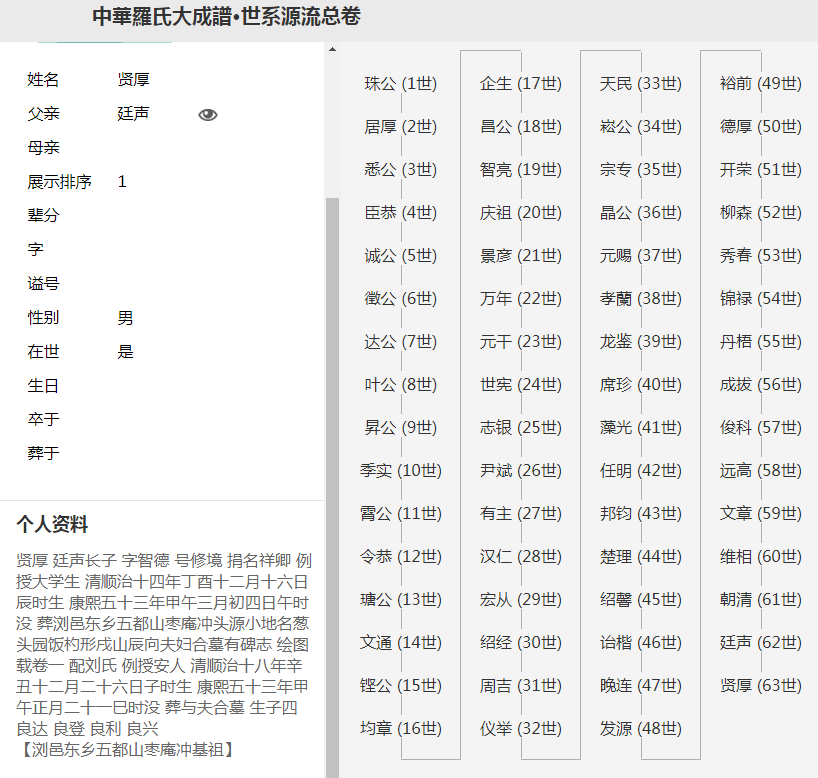Open 尹斌 (26世)
This screenshot has height=778, width=818.
pos(521,471)
